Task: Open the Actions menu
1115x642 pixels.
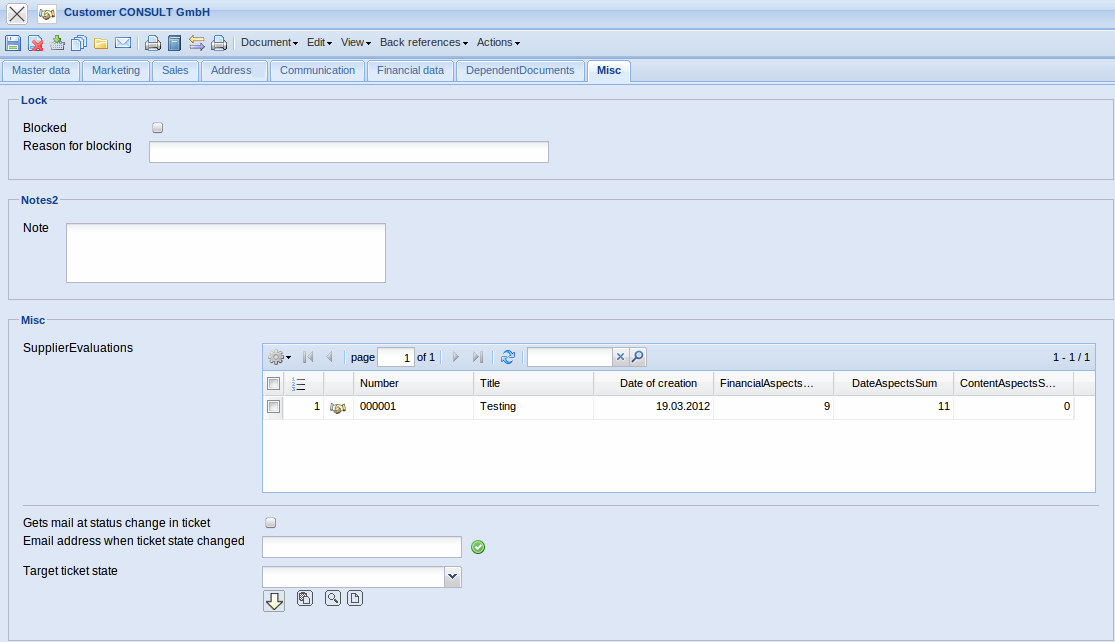Action: pos(498,43)
